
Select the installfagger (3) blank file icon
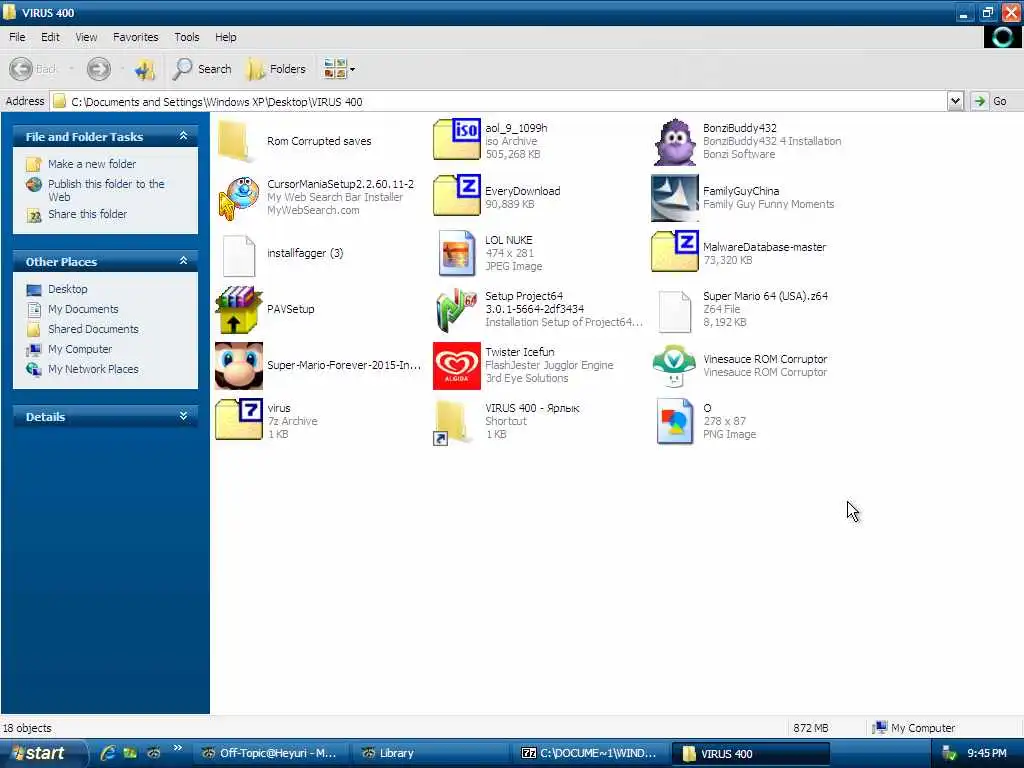[239, 255]
